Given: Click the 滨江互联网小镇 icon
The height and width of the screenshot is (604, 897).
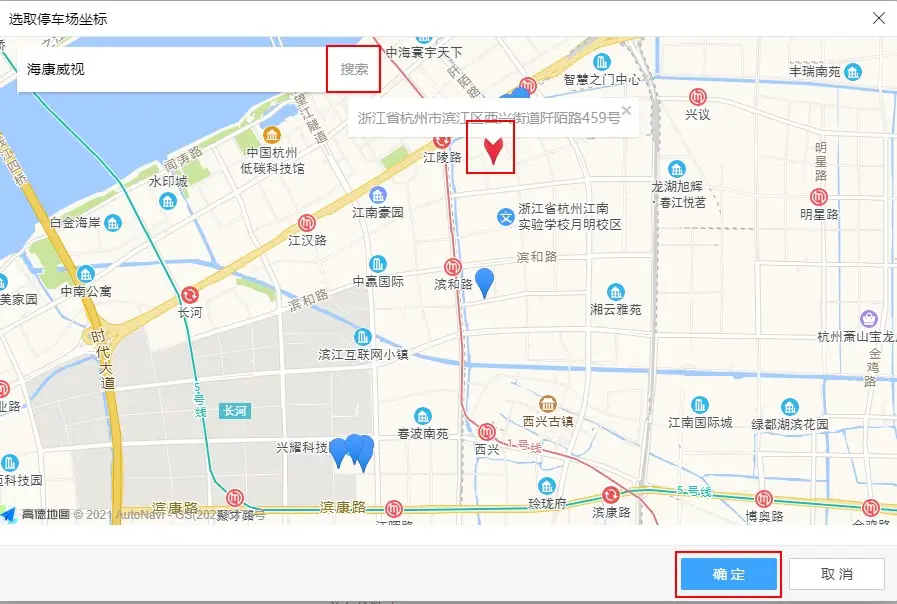Looking at the screenshot, I should click(363, 337).
